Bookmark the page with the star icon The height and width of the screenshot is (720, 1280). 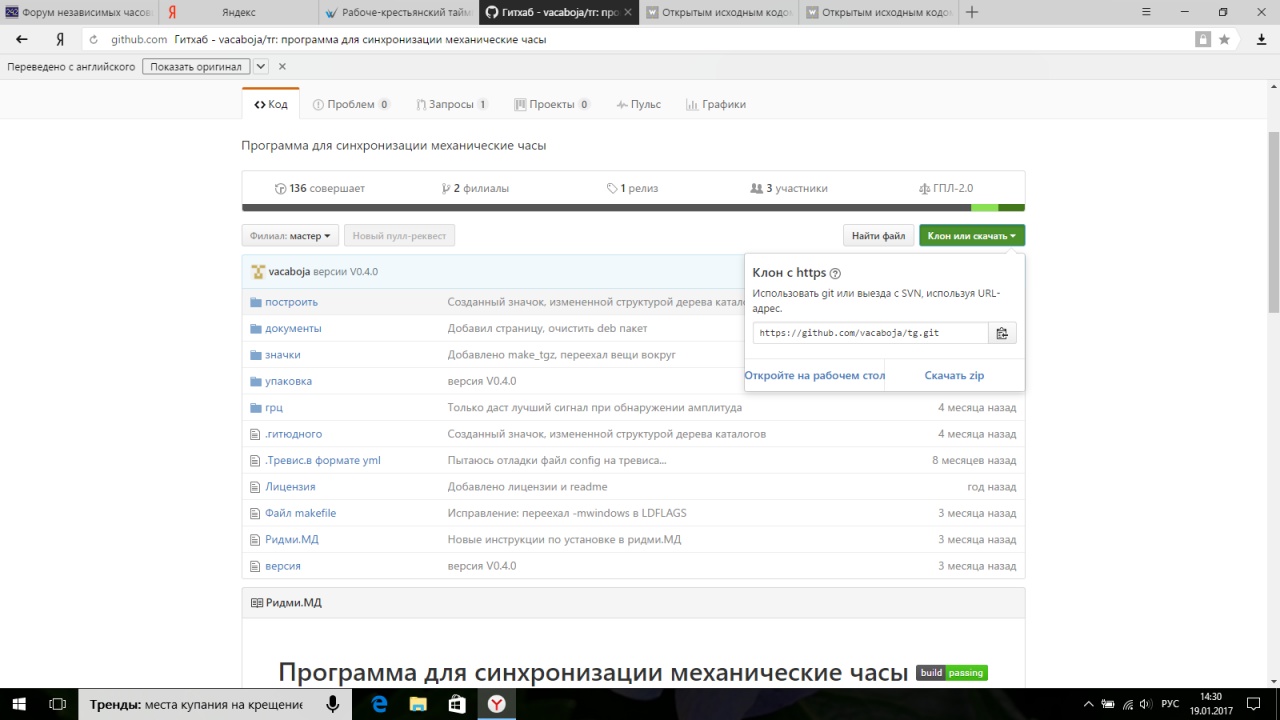[x=1224, y=40]
